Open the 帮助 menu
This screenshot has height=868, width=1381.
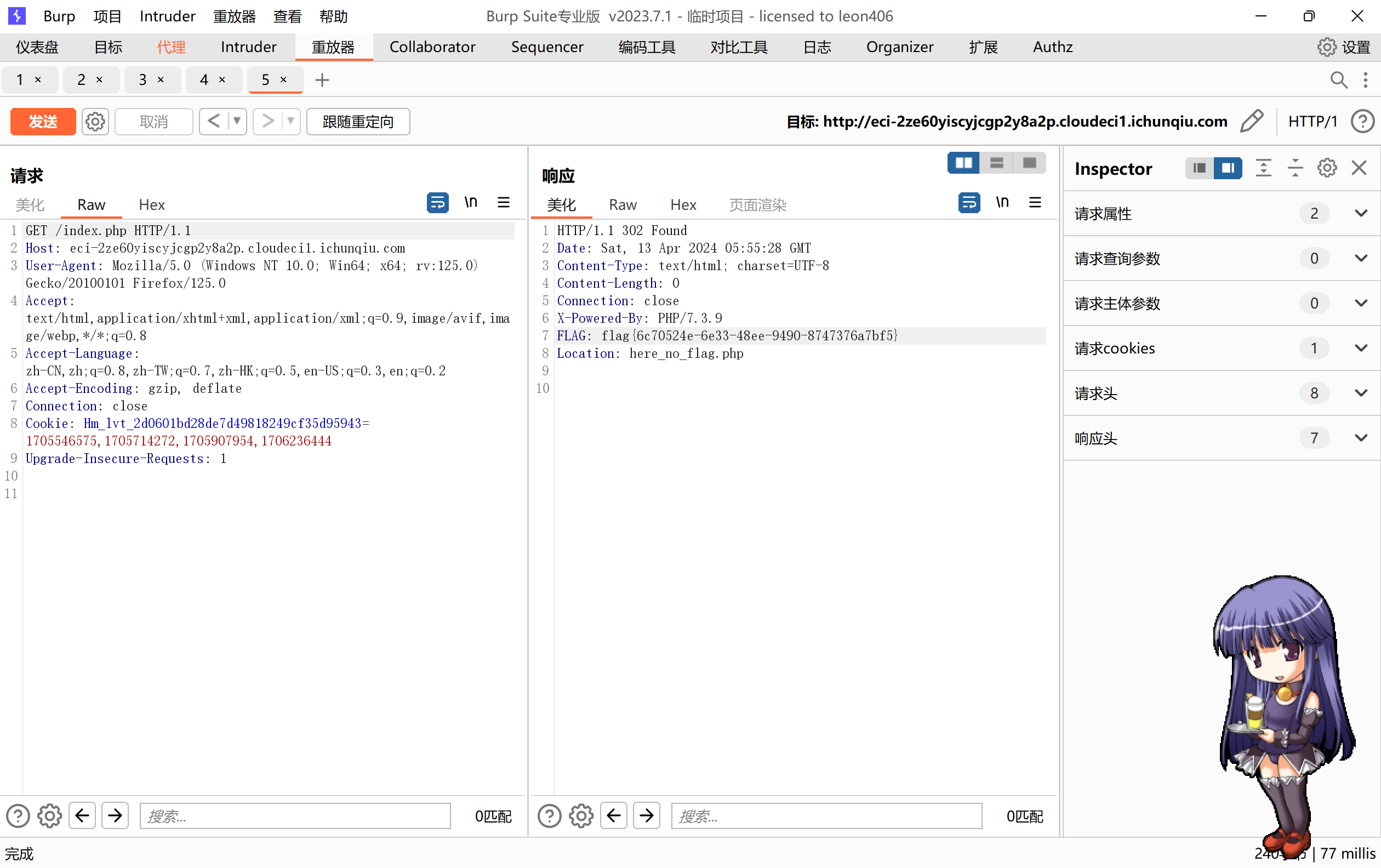click(x=333, y=16)
